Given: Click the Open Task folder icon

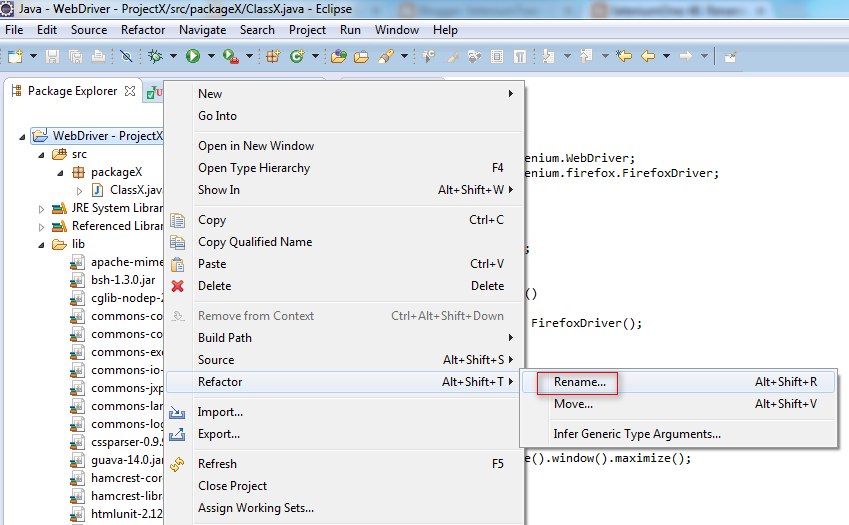Looking at the screenshot, I should click(x=362, y=56).
